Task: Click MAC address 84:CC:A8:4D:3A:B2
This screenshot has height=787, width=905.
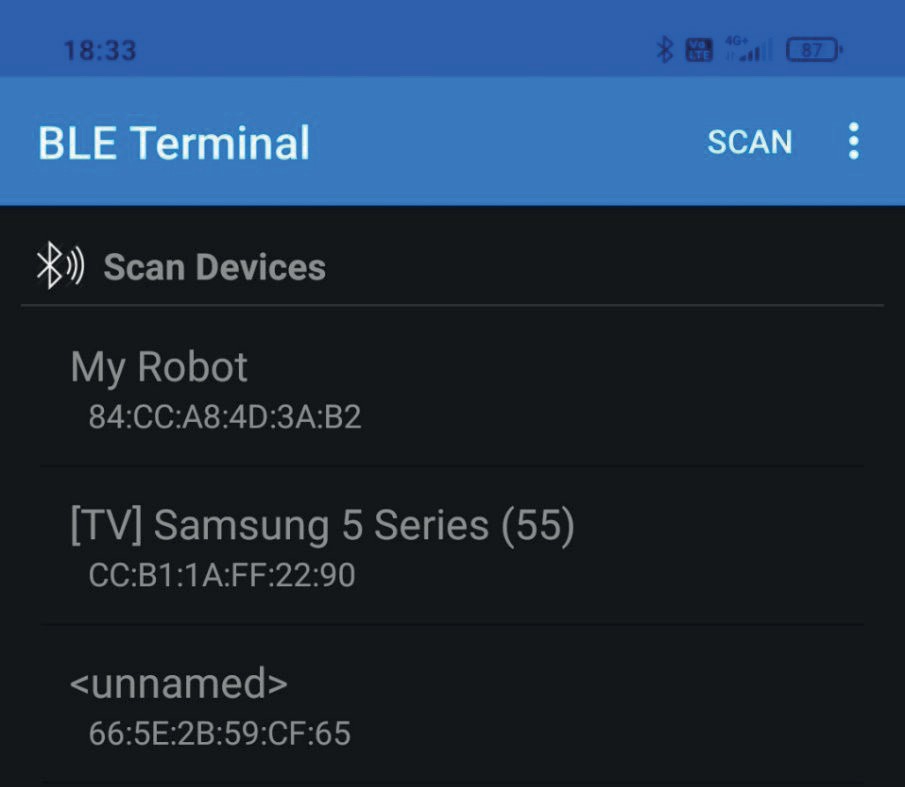Action: click(x=225, y=416)
